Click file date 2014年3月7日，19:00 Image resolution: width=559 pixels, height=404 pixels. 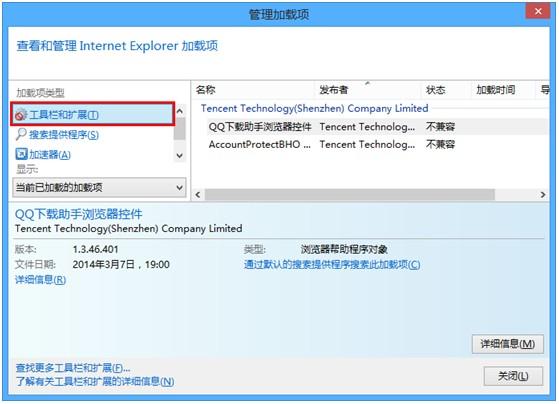[121, 265]
